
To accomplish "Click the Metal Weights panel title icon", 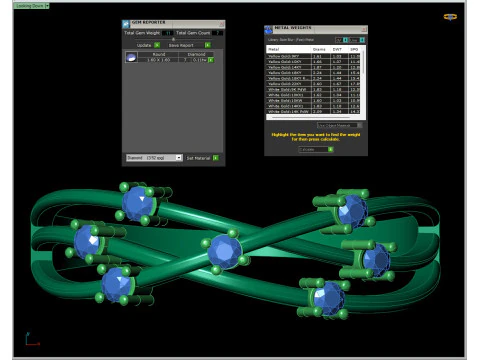I will click(268, 30).
